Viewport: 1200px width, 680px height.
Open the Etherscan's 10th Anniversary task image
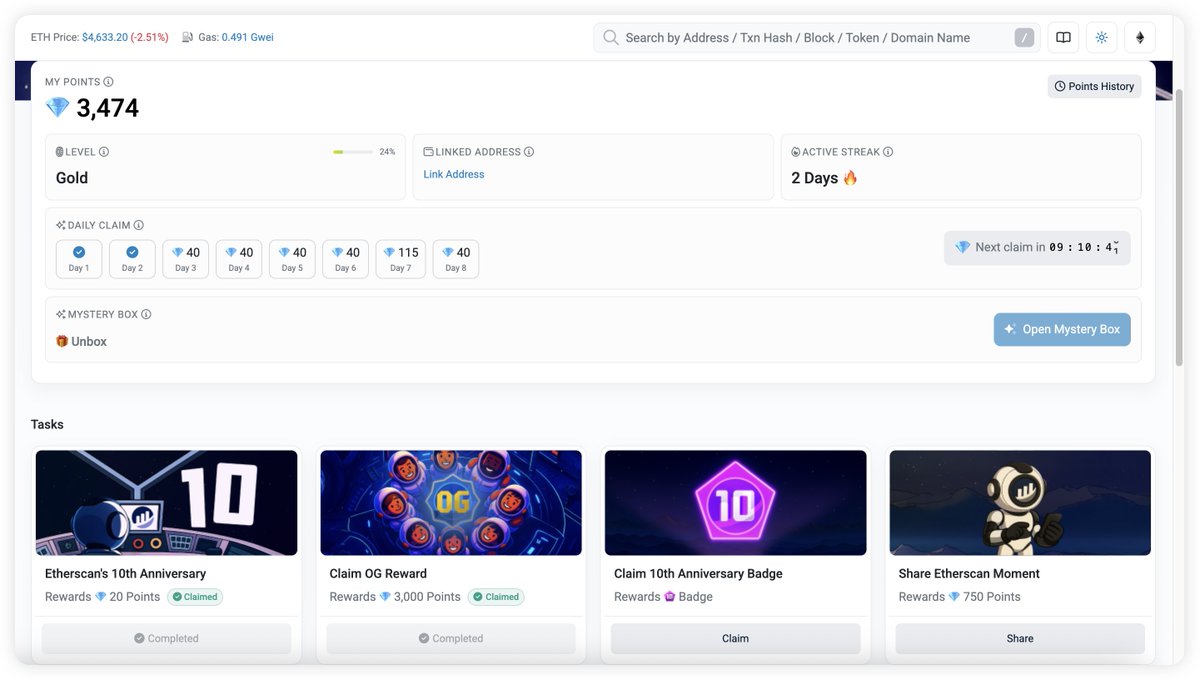pyautogui.click(x=166, y=503)
